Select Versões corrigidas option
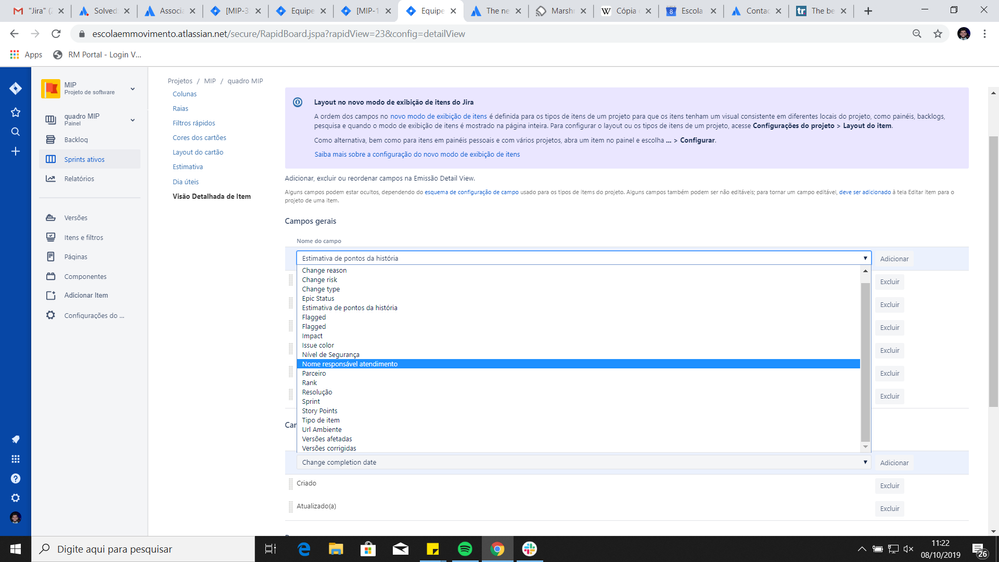The width and height of the screenshot is (999, 562). coord(579,449)
